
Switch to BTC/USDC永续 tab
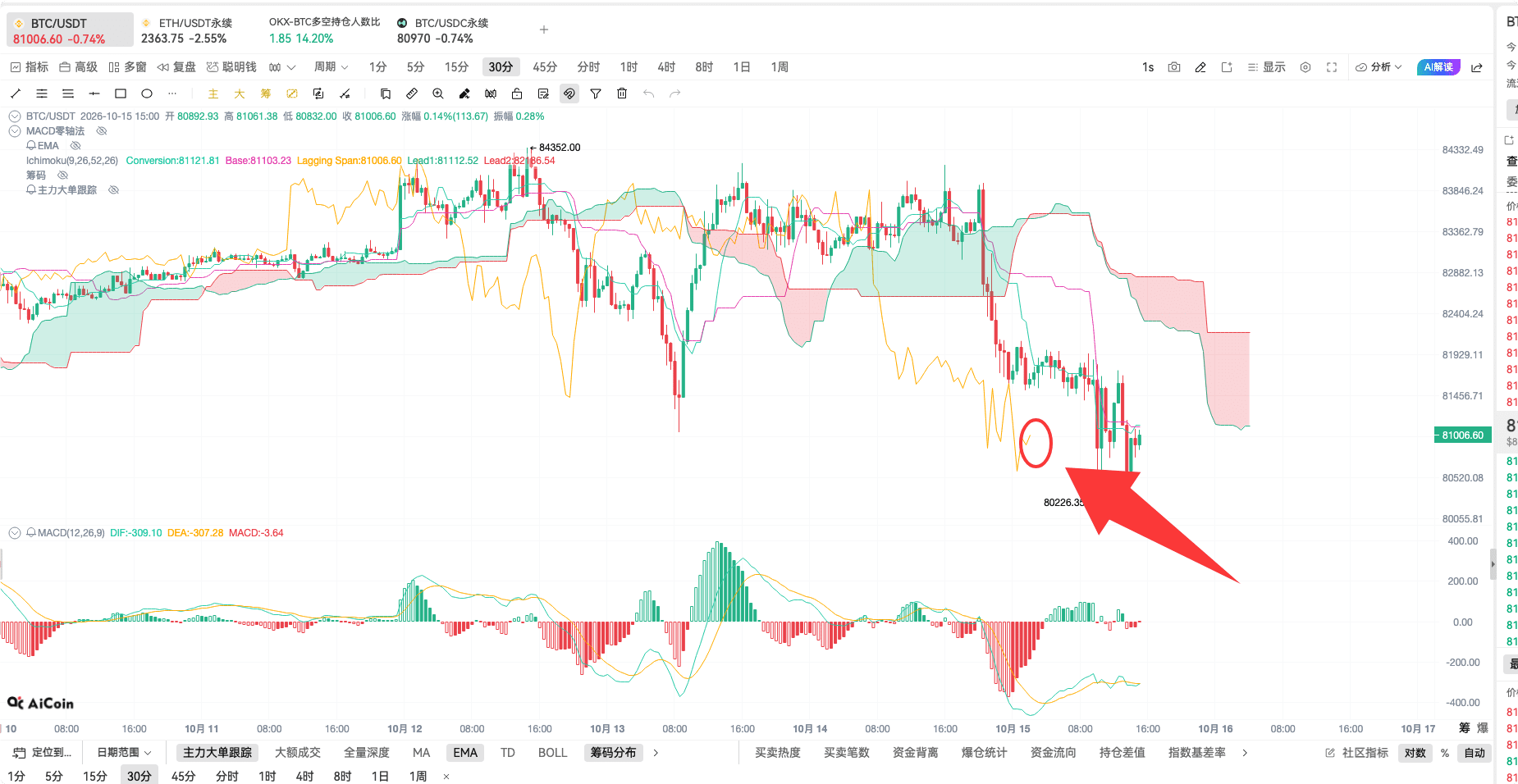click(443, 30)
